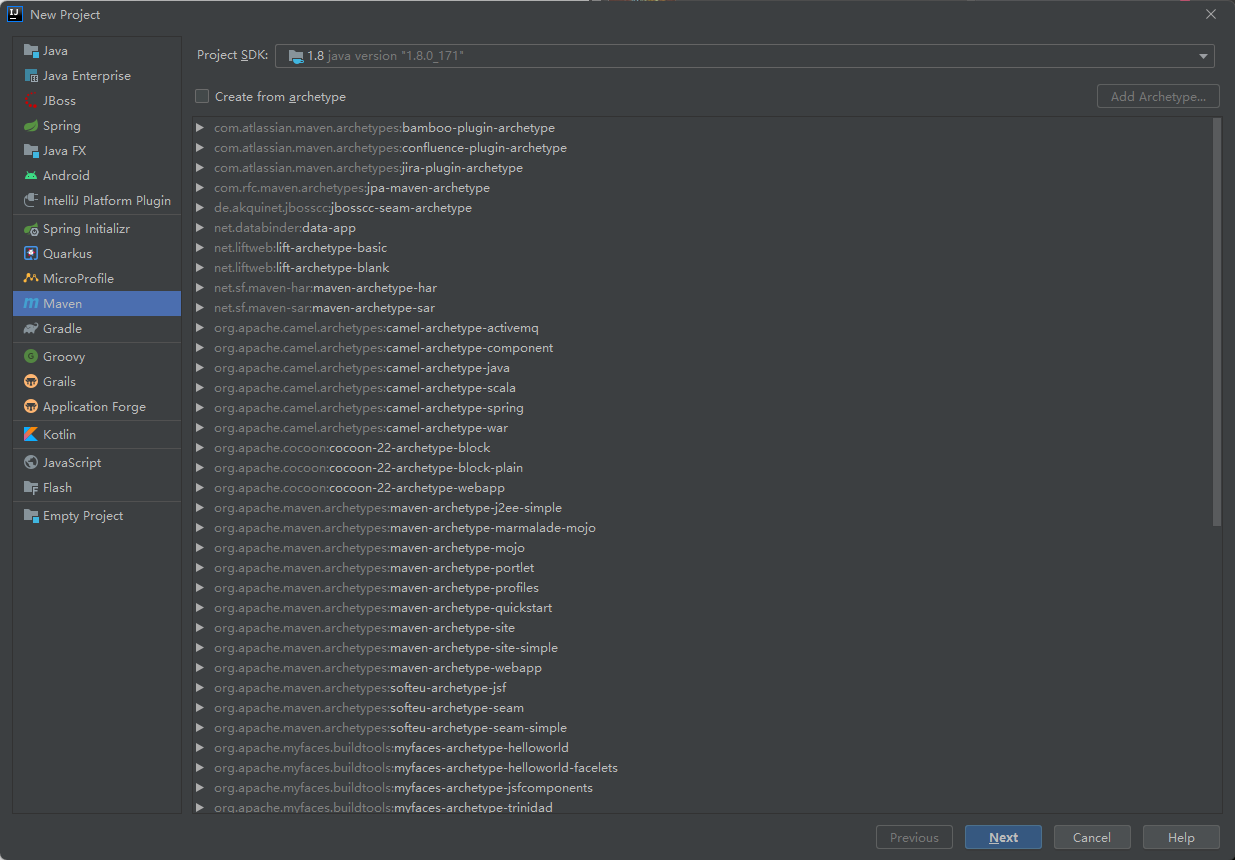Click the Spring Initializr icon
This screenshot has width=1235, height=860.
tap(31, 229)
